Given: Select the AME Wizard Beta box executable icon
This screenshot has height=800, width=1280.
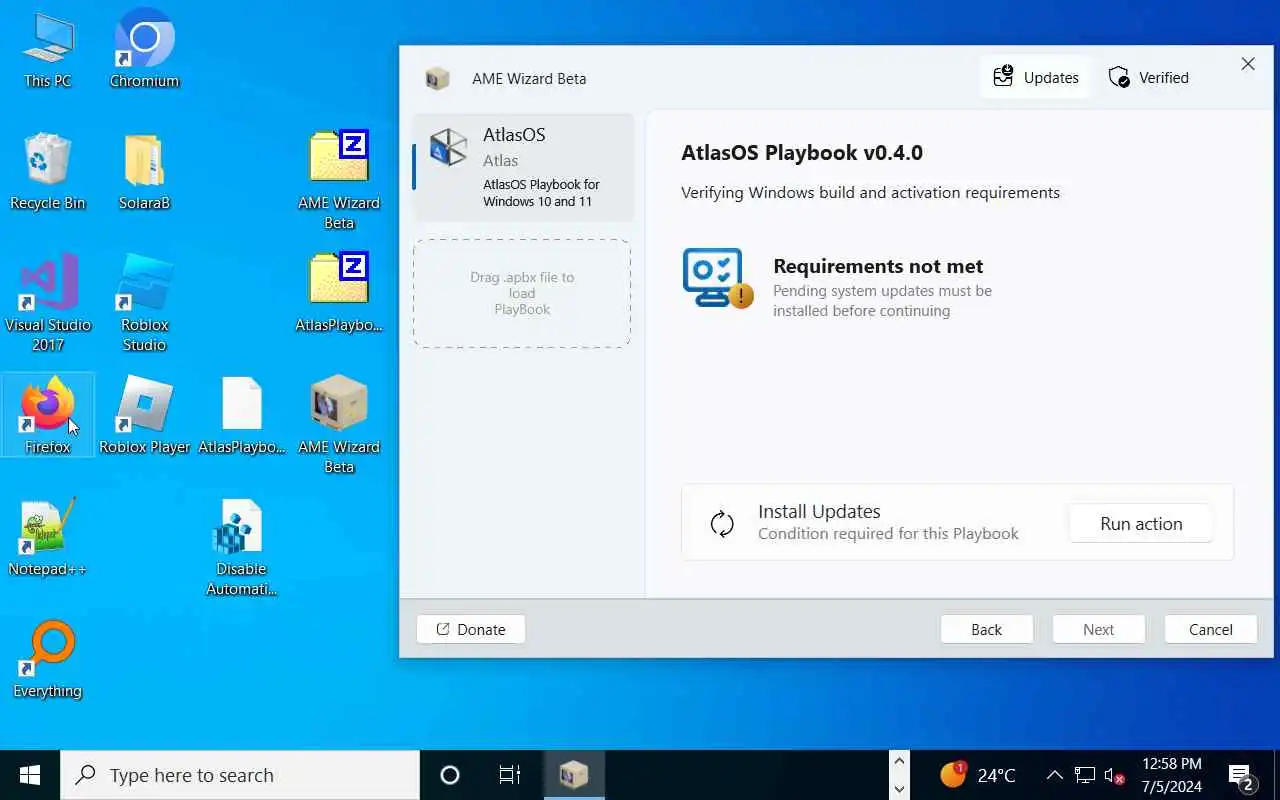Looking at the screenshot, I should pos(339,425).
